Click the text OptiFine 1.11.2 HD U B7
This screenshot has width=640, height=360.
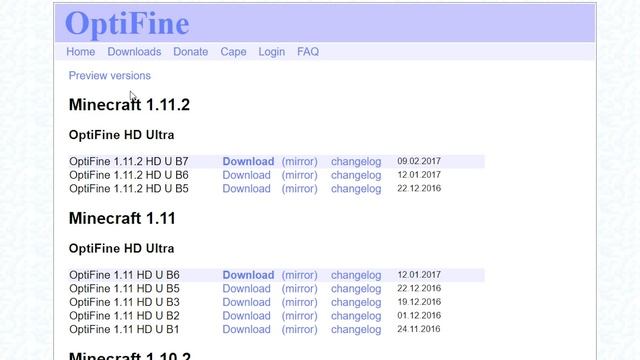(x=129, y=161)
